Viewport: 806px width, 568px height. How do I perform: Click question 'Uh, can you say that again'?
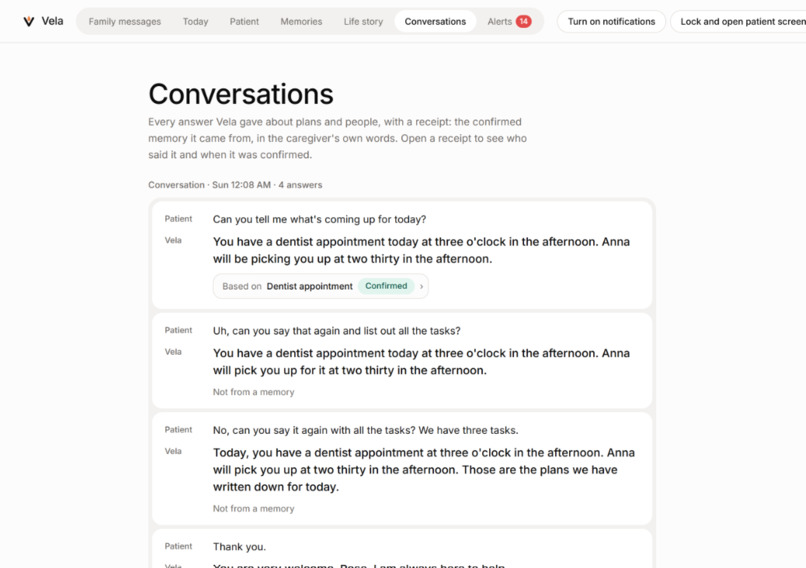coord(337,331)
